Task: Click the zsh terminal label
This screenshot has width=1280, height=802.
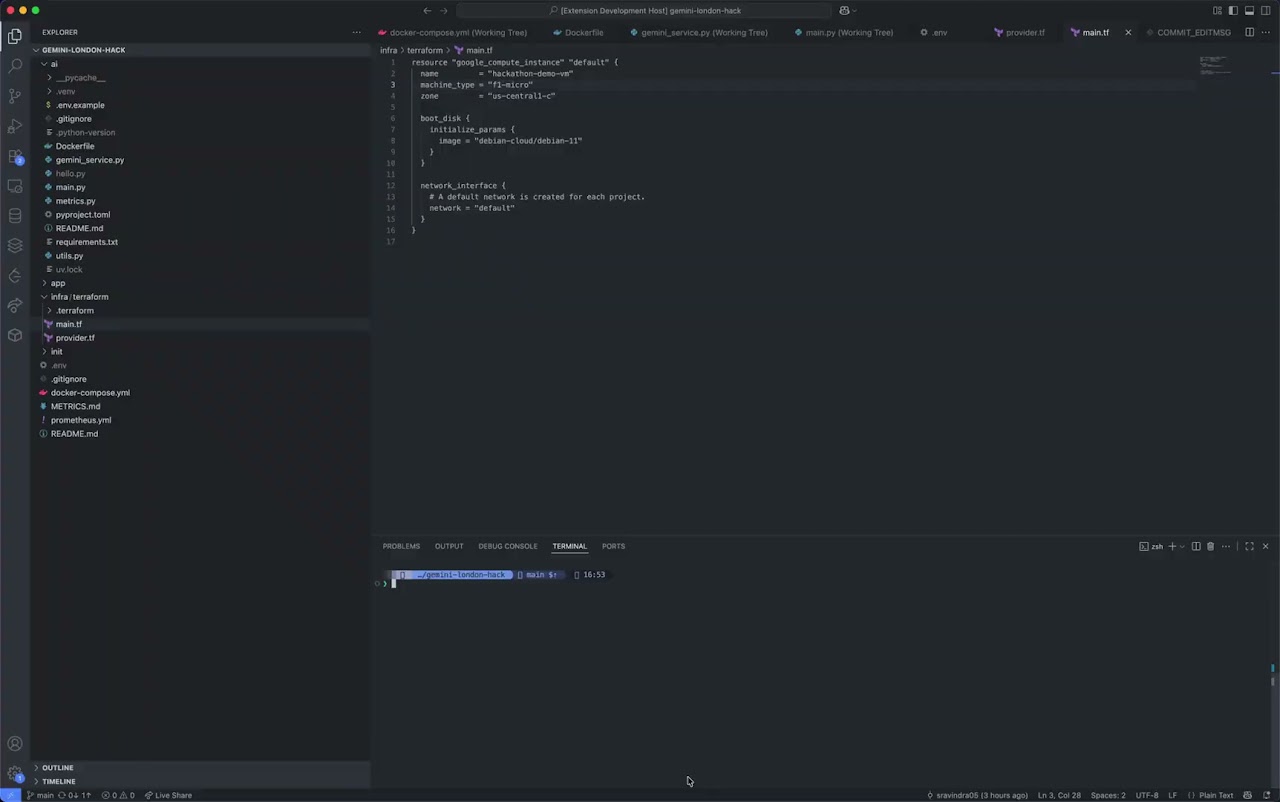Action: (x=1151, y=546)
